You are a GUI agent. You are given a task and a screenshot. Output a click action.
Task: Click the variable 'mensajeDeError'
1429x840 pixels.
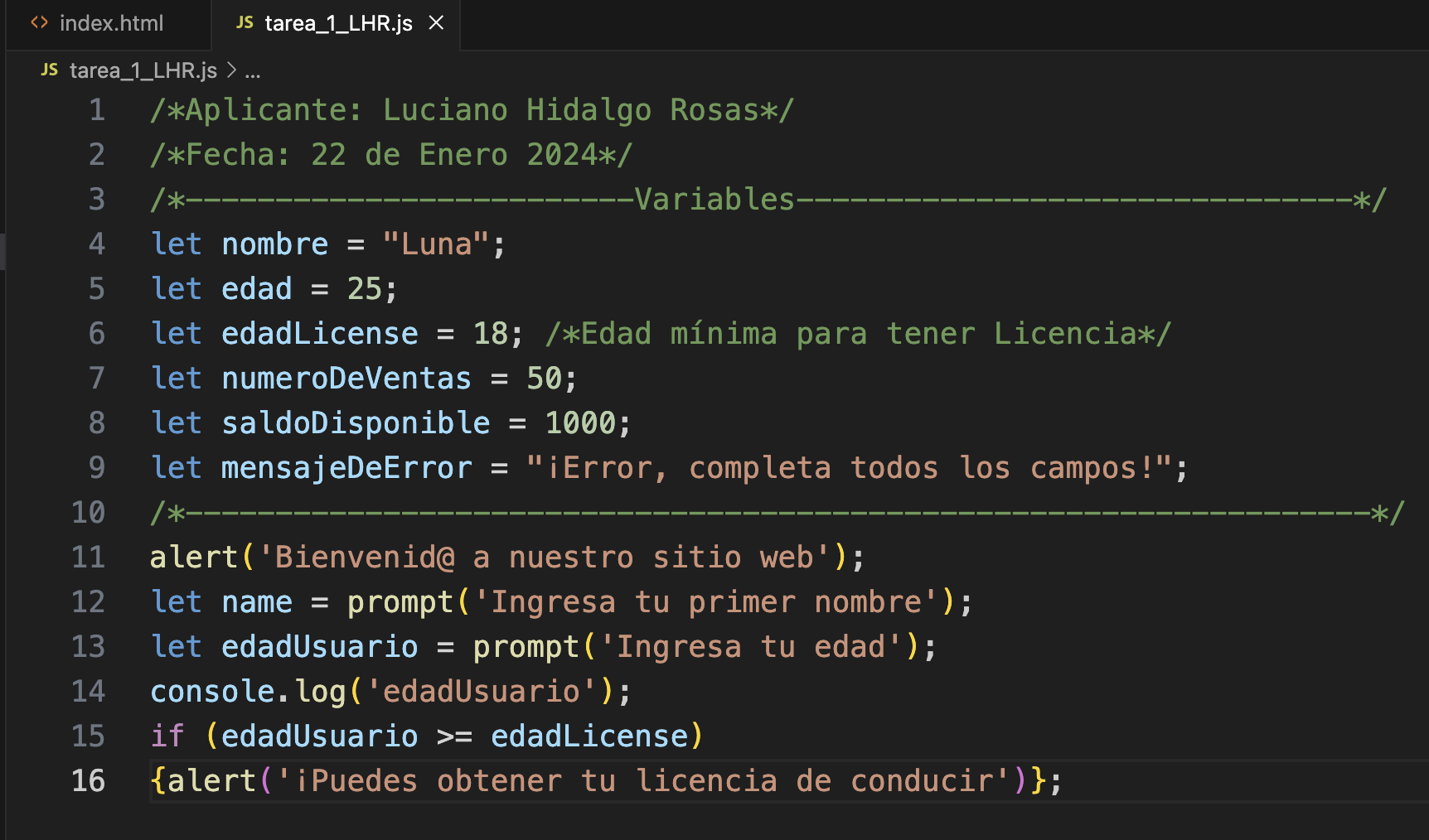pos(346,468)
